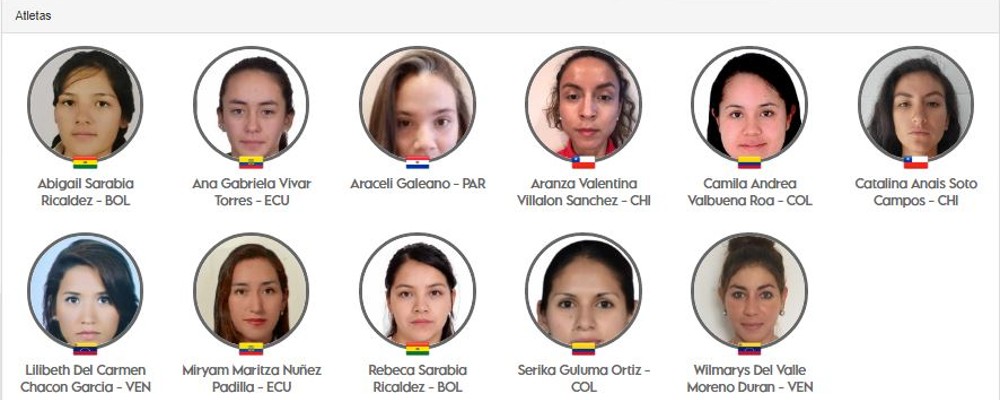Click the Bolivia flag under Abigail Sarabia
The width and height of the screenshot is (1000, 400).
[85, 163]
